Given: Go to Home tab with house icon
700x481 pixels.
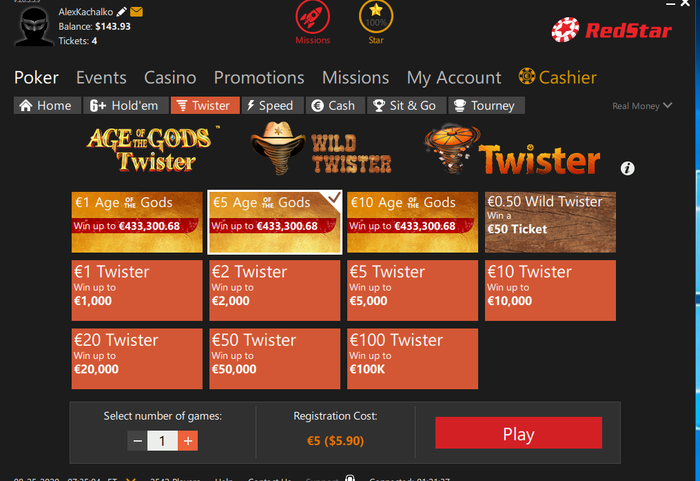Looking at the screenshot, I should click(47, 105).
